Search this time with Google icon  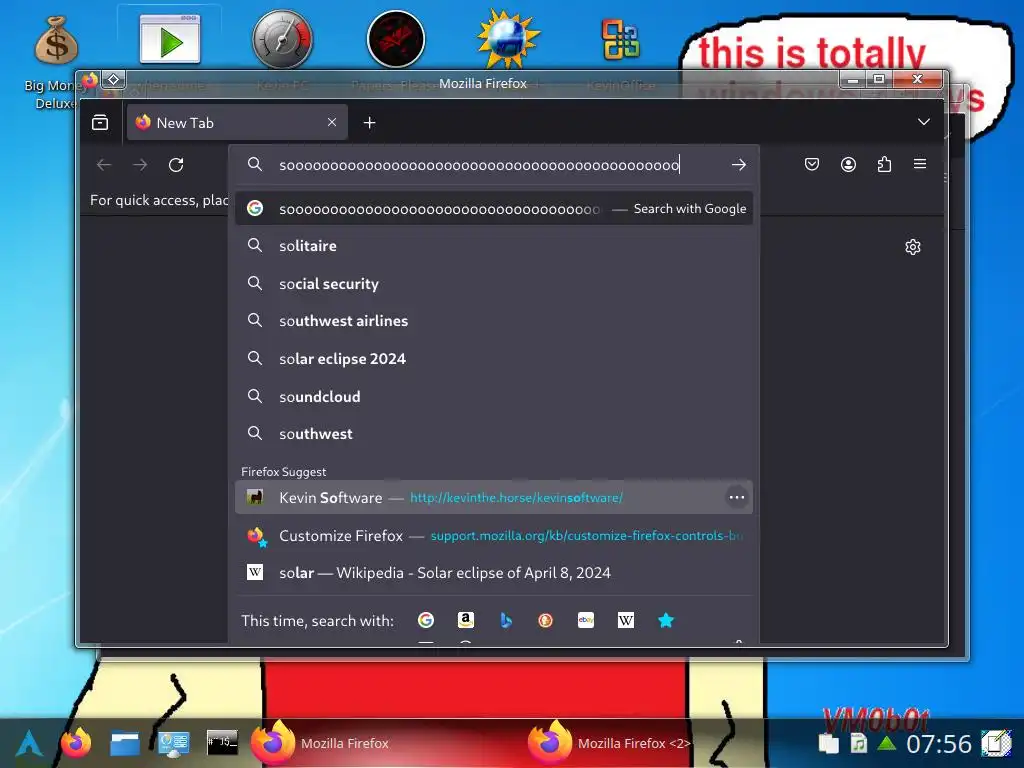(426, 620)
